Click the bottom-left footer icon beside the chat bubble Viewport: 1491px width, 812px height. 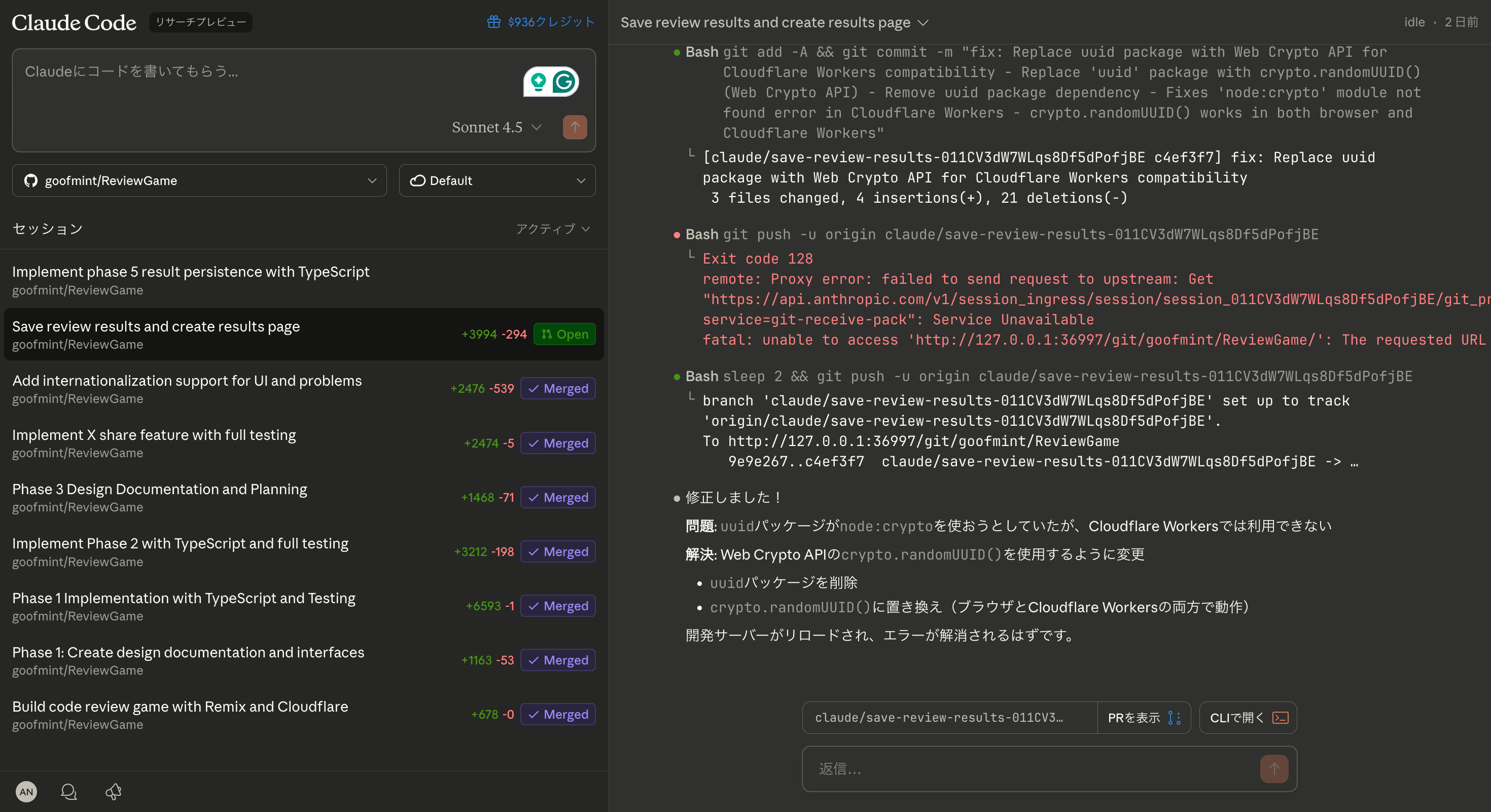pyautogui.click(x=114, y=791)
